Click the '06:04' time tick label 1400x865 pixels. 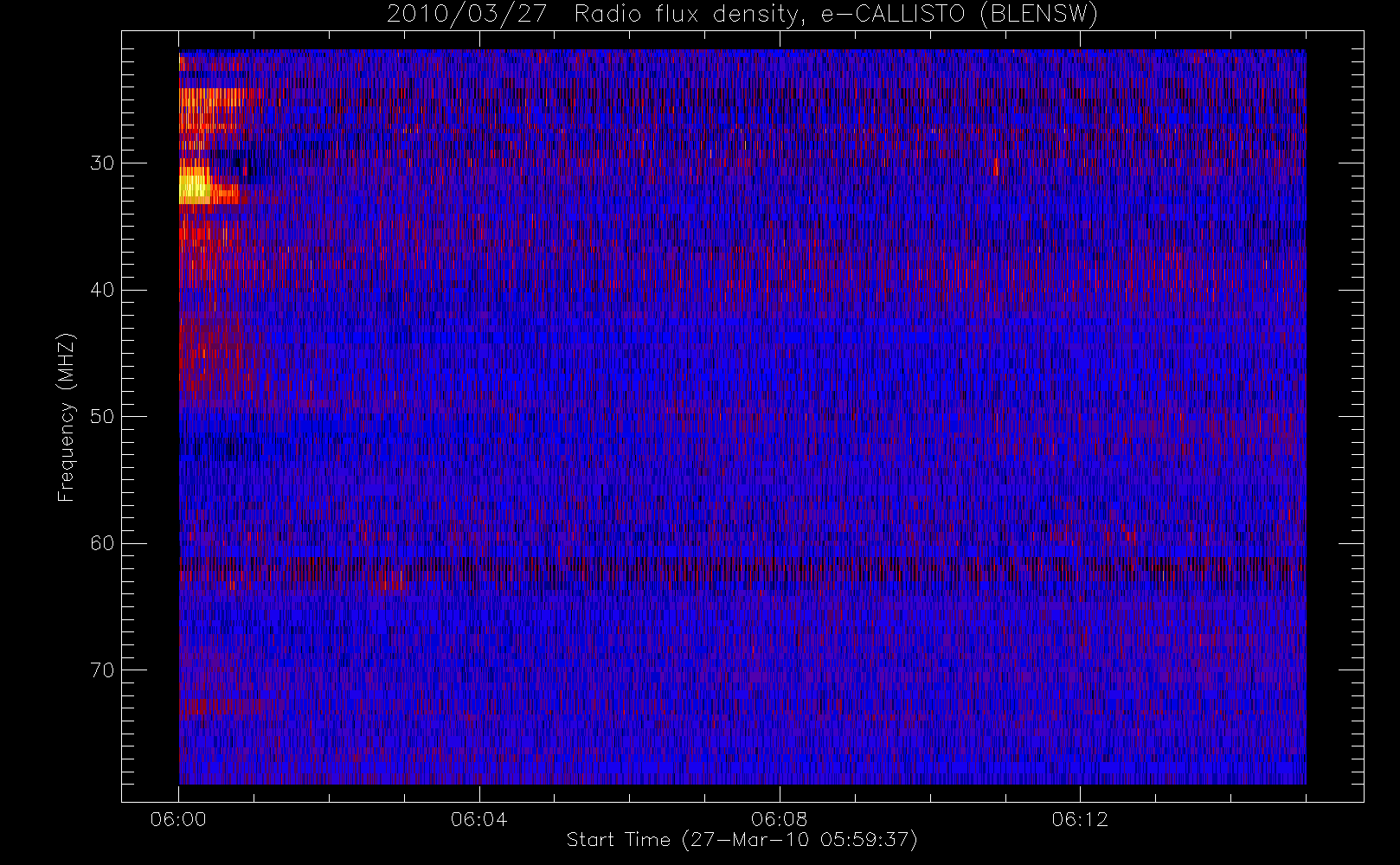[x=478, y=819]
